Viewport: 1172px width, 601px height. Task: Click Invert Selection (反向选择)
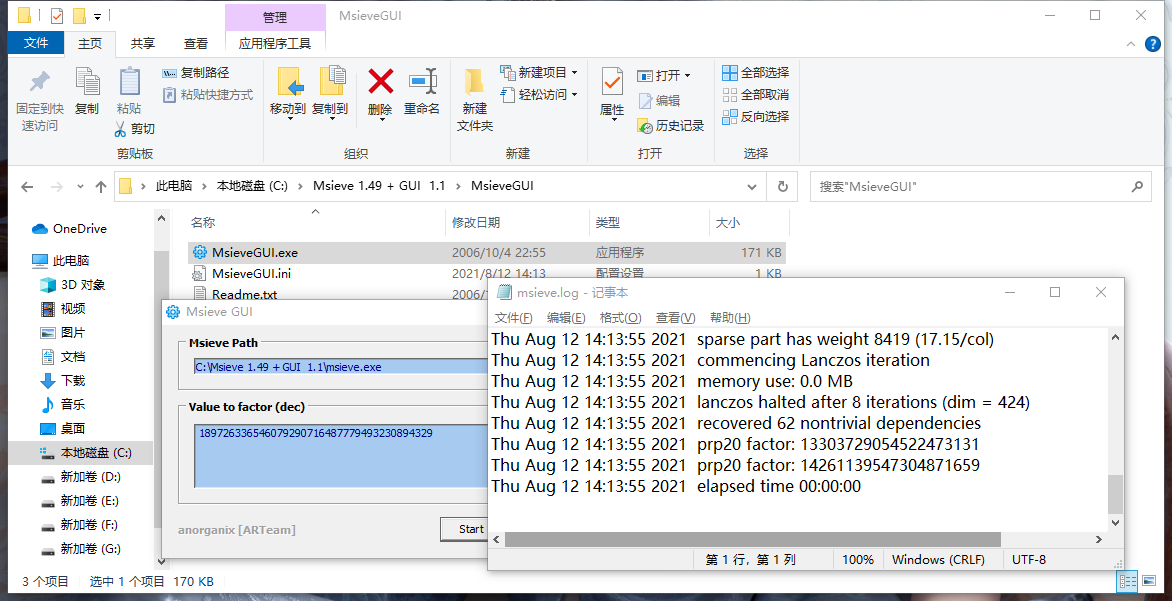click(756, 117)
